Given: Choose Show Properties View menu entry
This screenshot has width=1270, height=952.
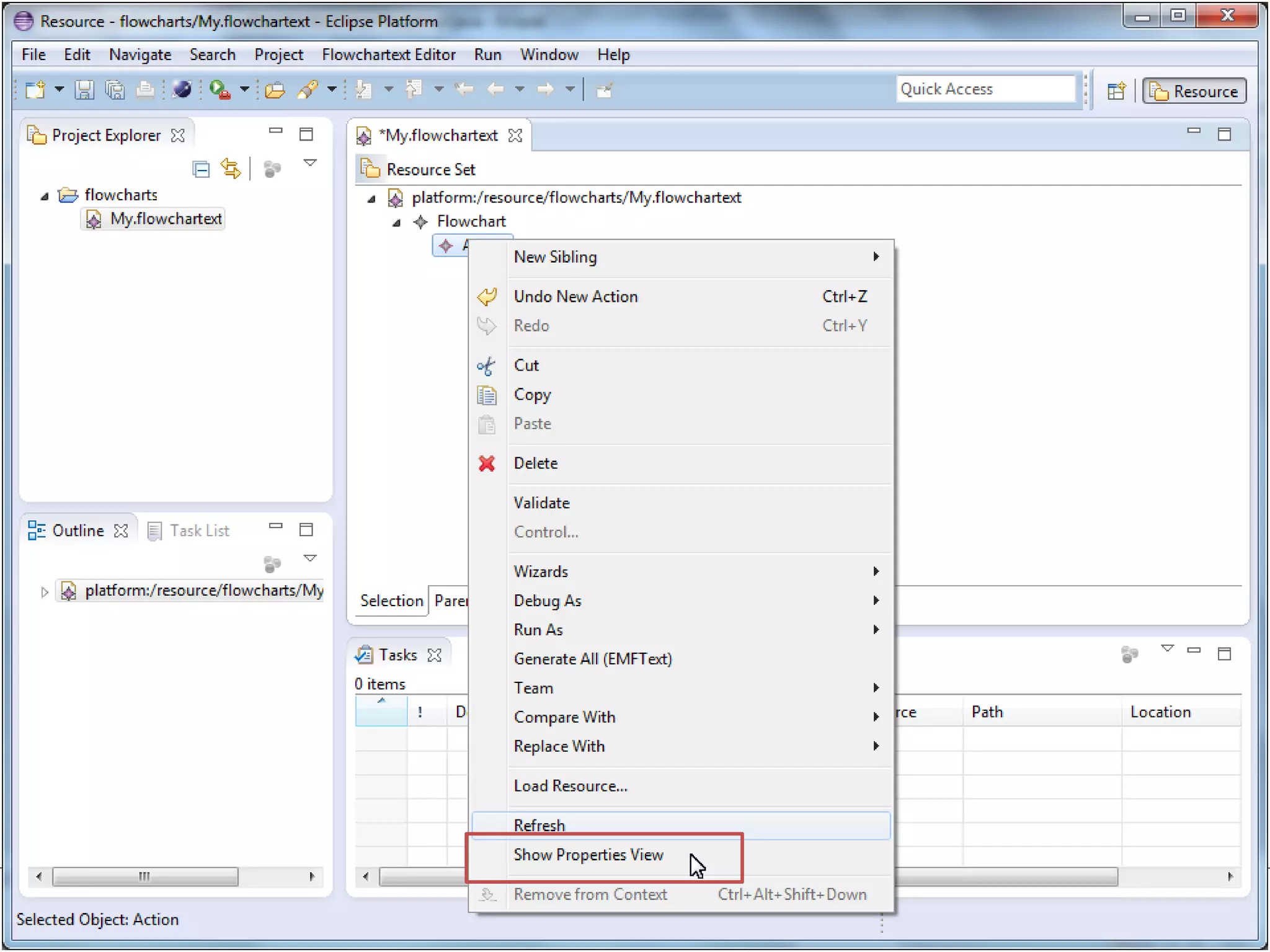Looking at the screenshot, I should tap(588, 855).
